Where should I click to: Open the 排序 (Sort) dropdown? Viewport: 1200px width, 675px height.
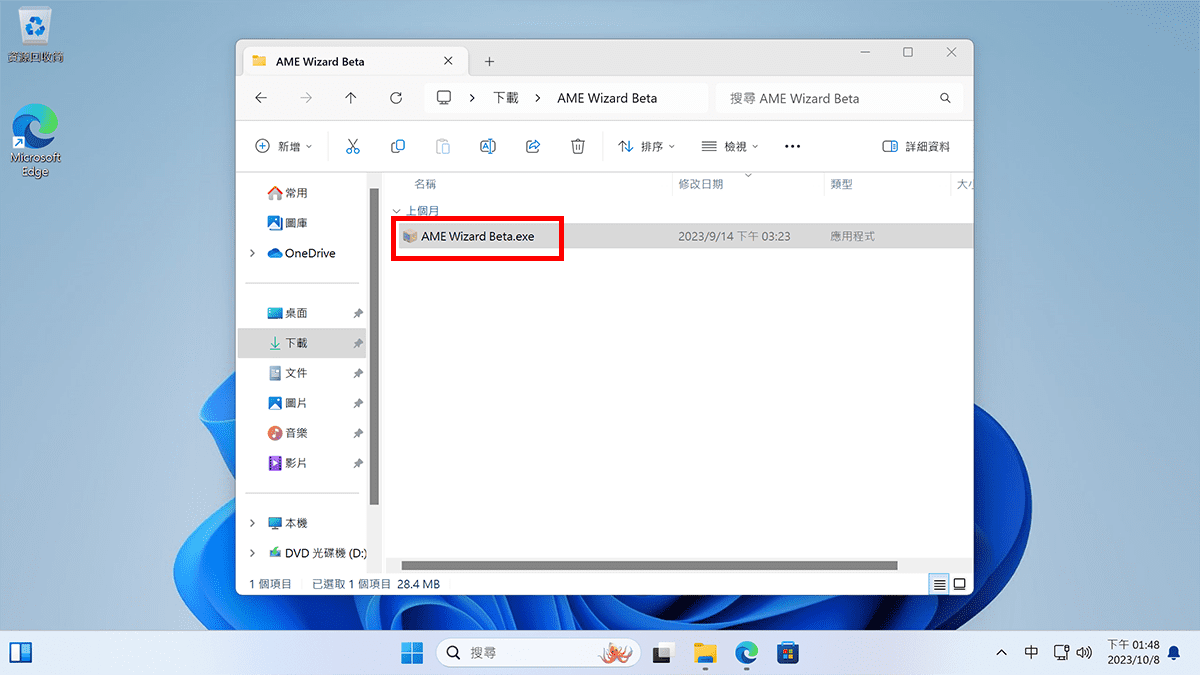646,146
